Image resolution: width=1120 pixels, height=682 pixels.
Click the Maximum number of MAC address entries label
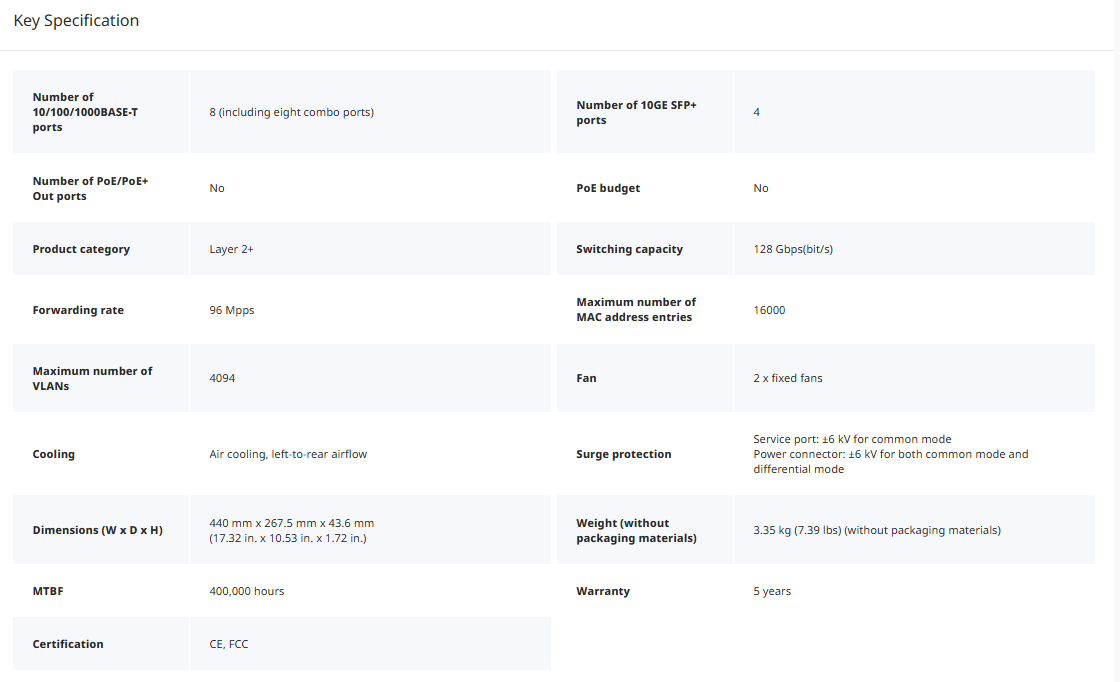tap(636, 310)
